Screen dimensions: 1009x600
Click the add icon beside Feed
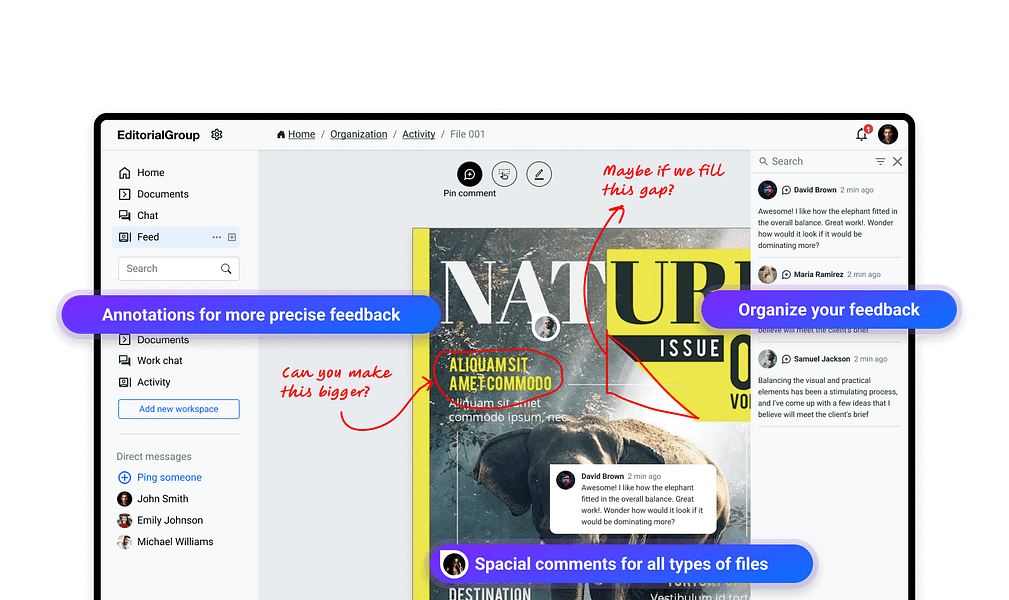(x=232, y=238)
